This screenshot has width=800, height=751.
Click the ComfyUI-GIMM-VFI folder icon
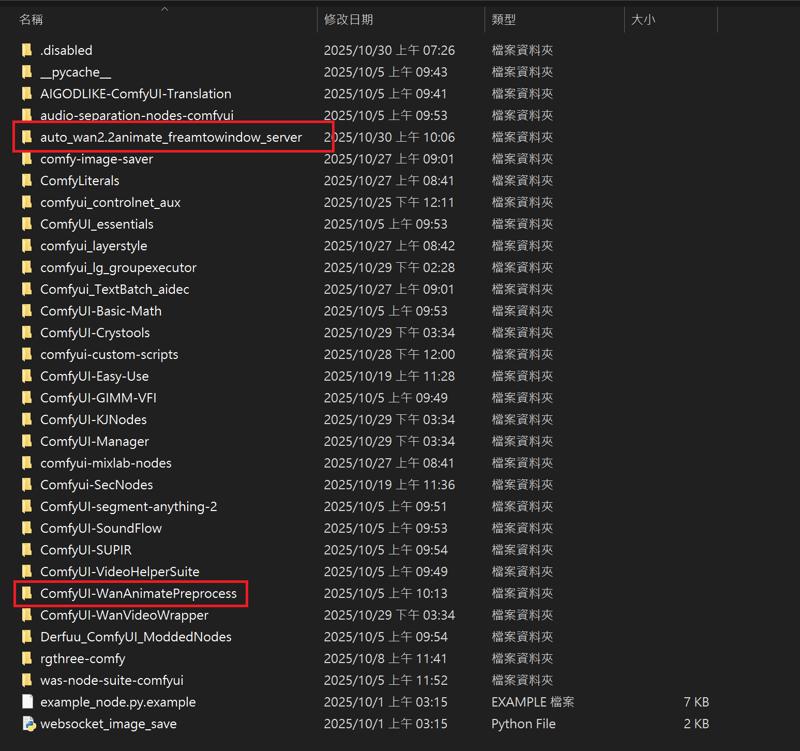coord(27,398)
